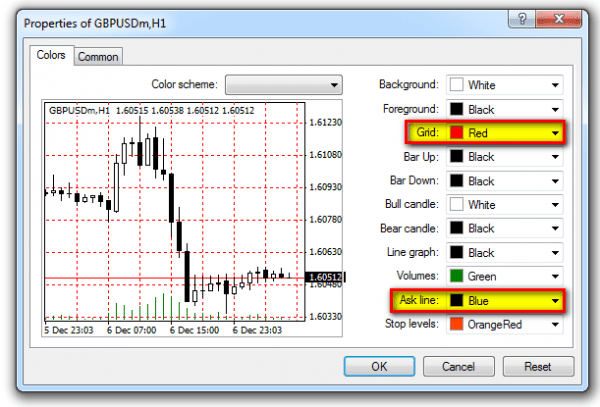This screenshot has width=600, height=407.
Task: Close the Properties dialog window
Action: pyautogui.click(x=559, y=18)
